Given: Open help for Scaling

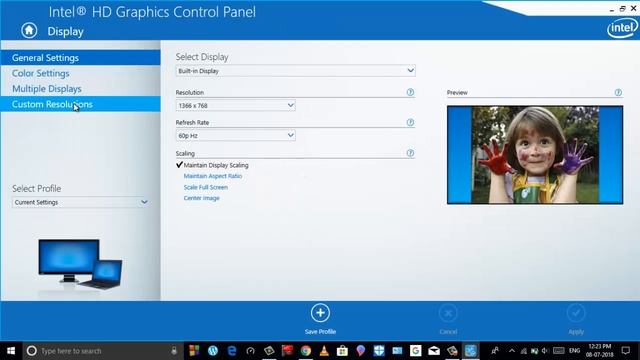Looking at the screenshot, I should tap(410, 153).
